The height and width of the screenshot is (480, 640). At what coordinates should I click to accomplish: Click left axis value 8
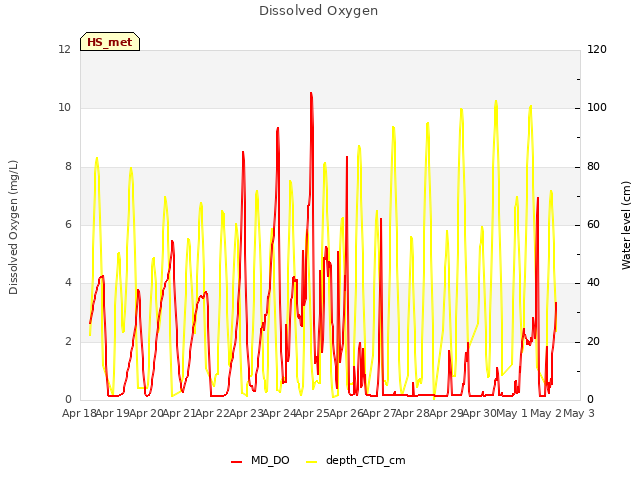coord(68,167)
